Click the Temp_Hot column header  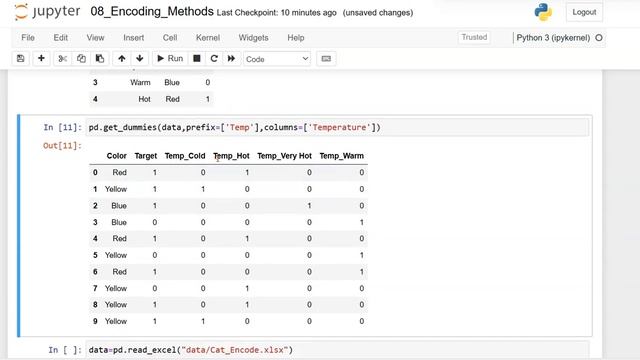coord(231,156)
